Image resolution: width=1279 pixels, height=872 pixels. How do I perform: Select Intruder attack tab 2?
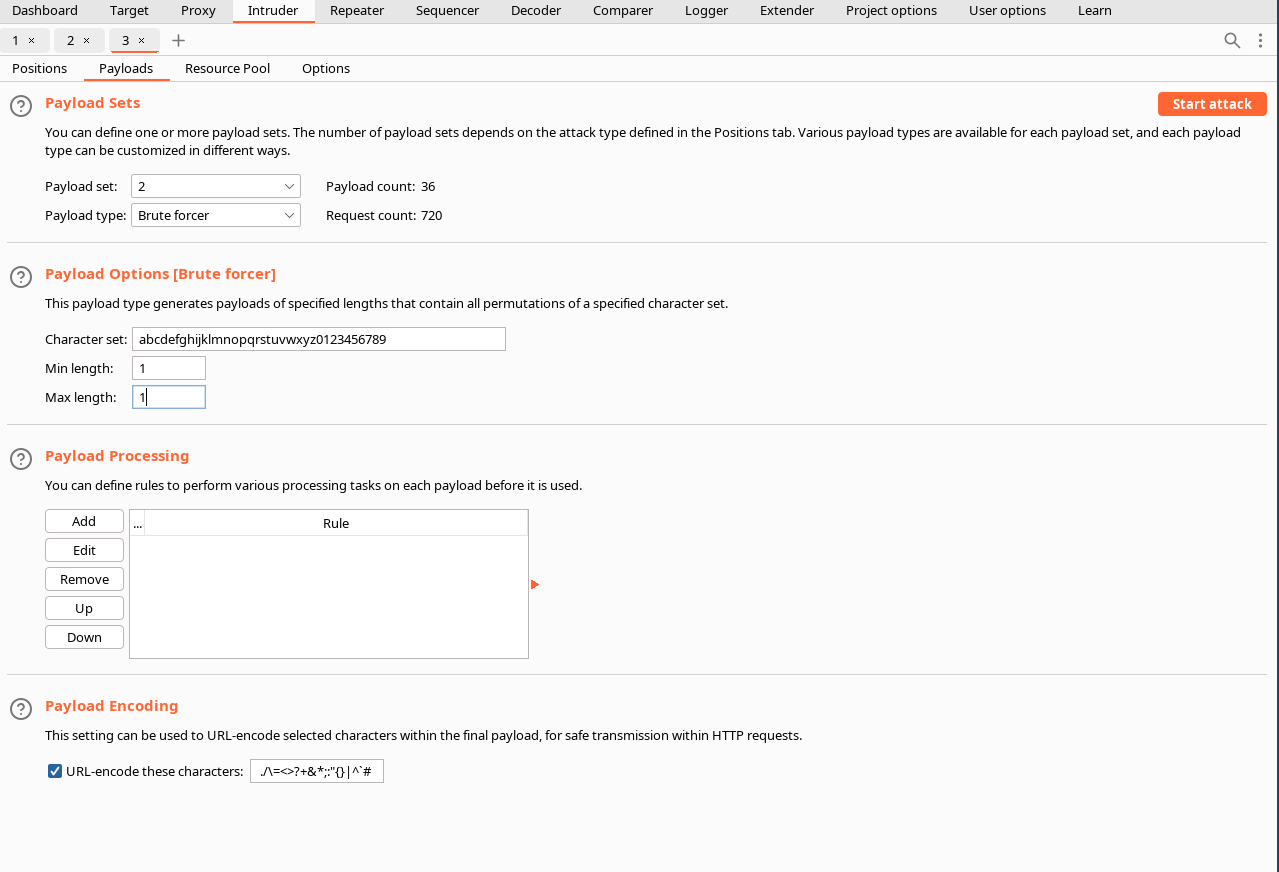point(71,40)
